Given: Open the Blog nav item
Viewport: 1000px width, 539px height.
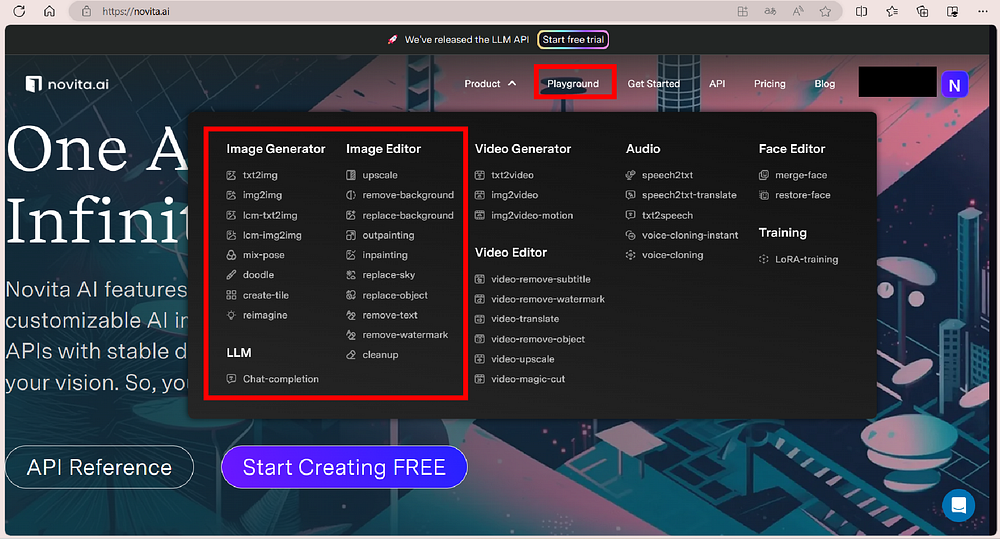Looking at the screenshot, I should click(825, 84).
